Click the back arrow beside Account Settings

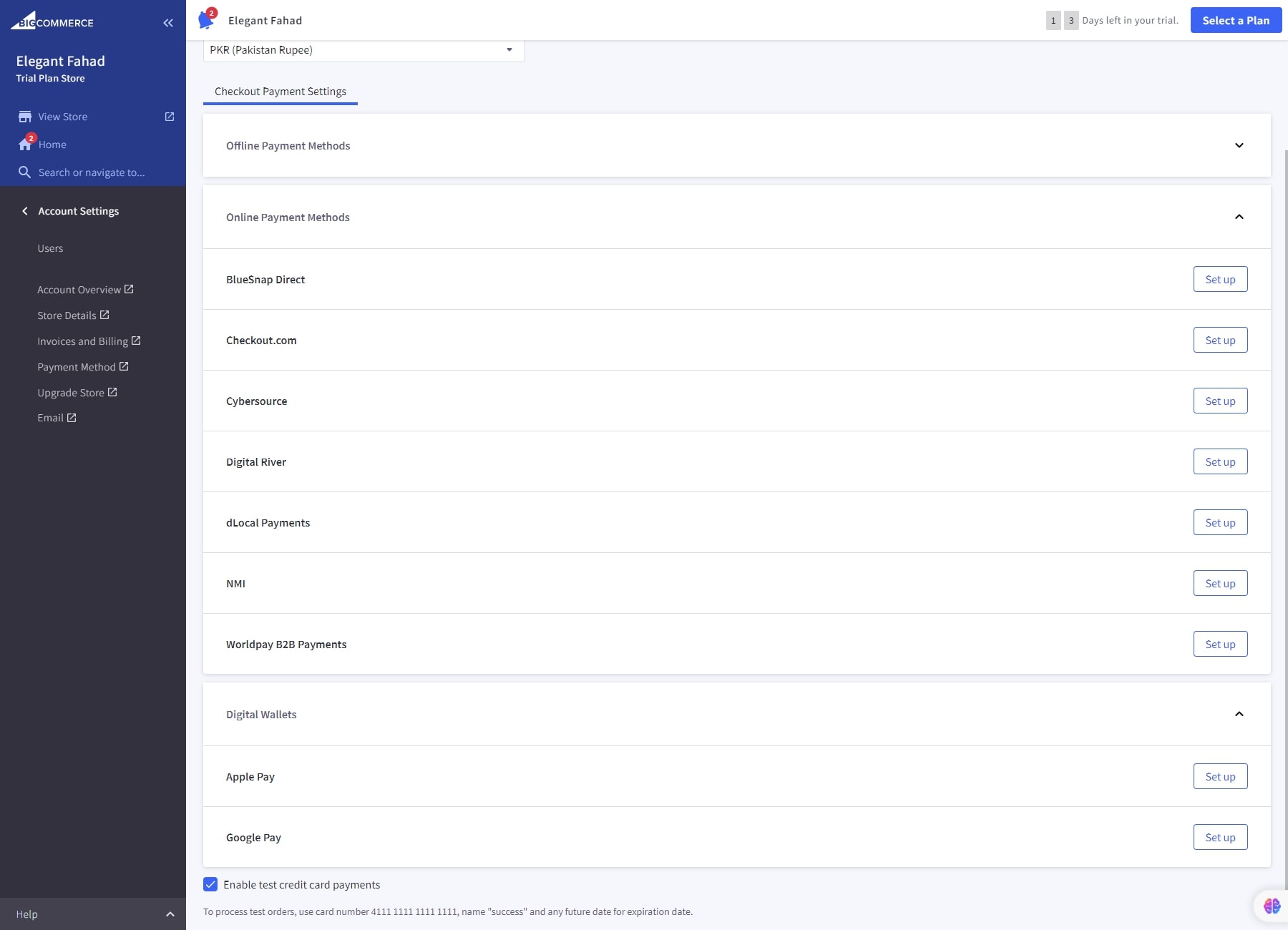click(x=25, y=210)
